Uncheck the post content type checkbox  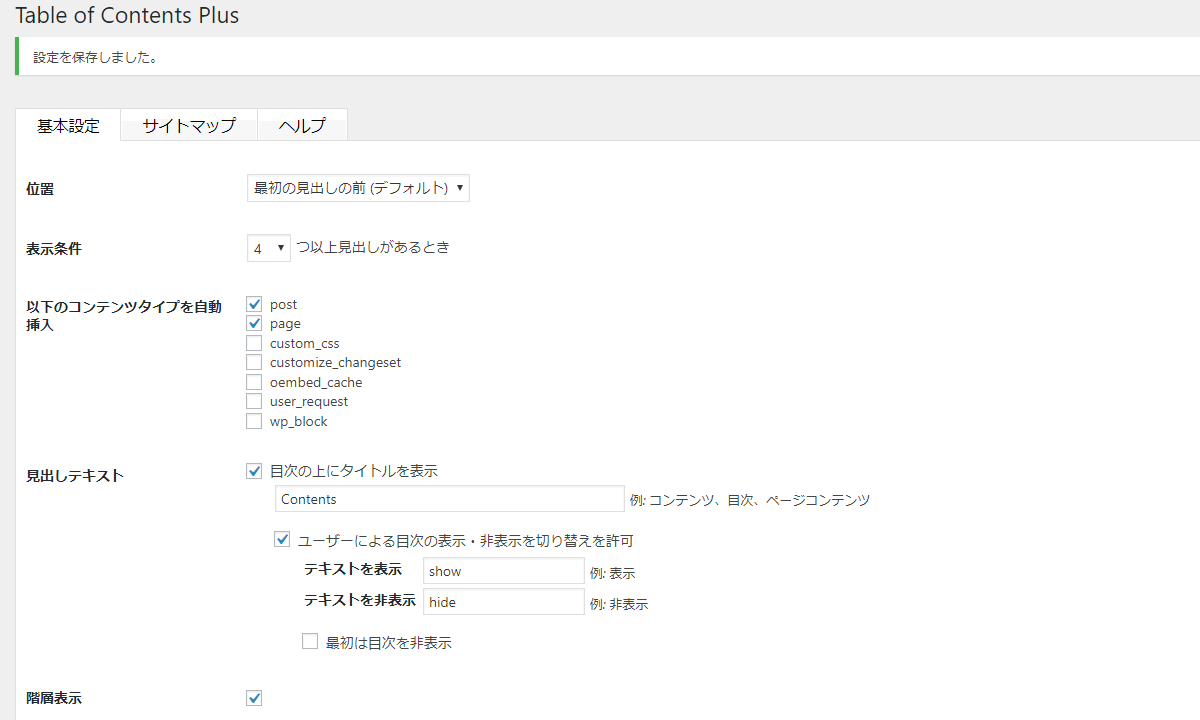254,304
